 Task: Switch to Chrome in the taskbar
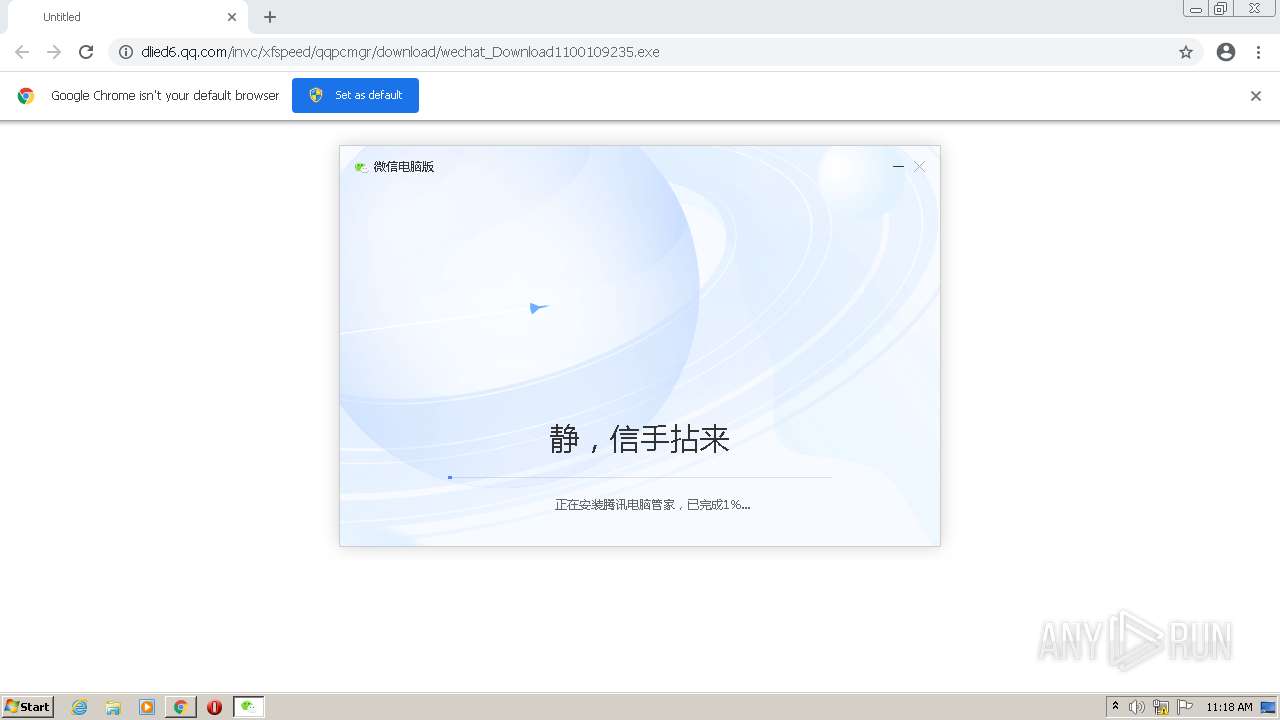[180, 707]
